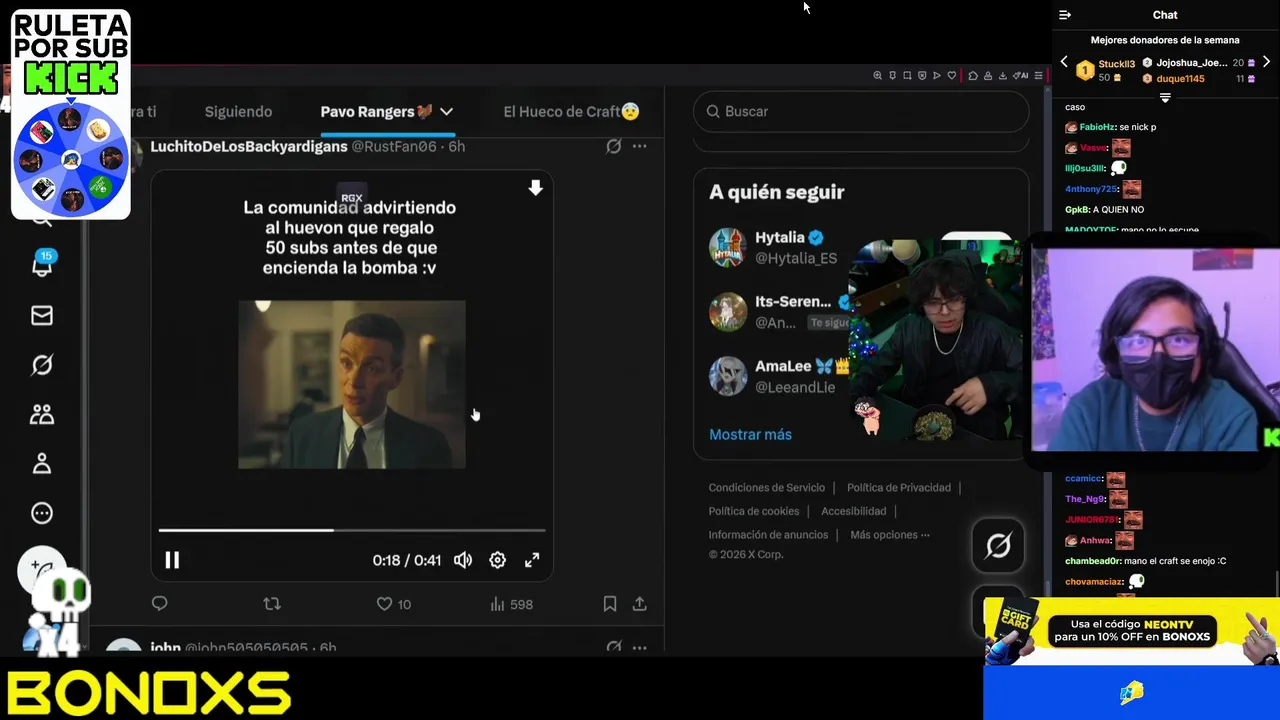
Task: Click the snapshot selection icon in toolbar
Action: coord(907,75)
